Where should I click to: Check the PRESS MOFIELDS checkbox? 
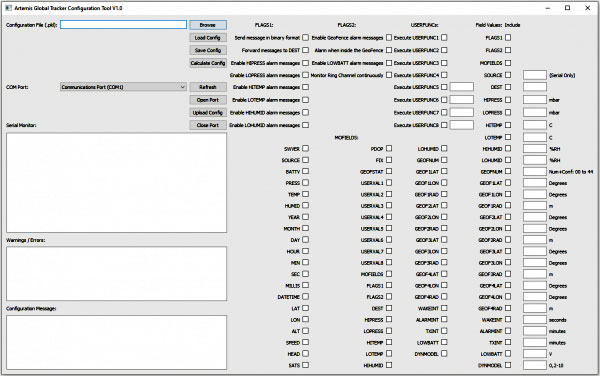(305, 183)
